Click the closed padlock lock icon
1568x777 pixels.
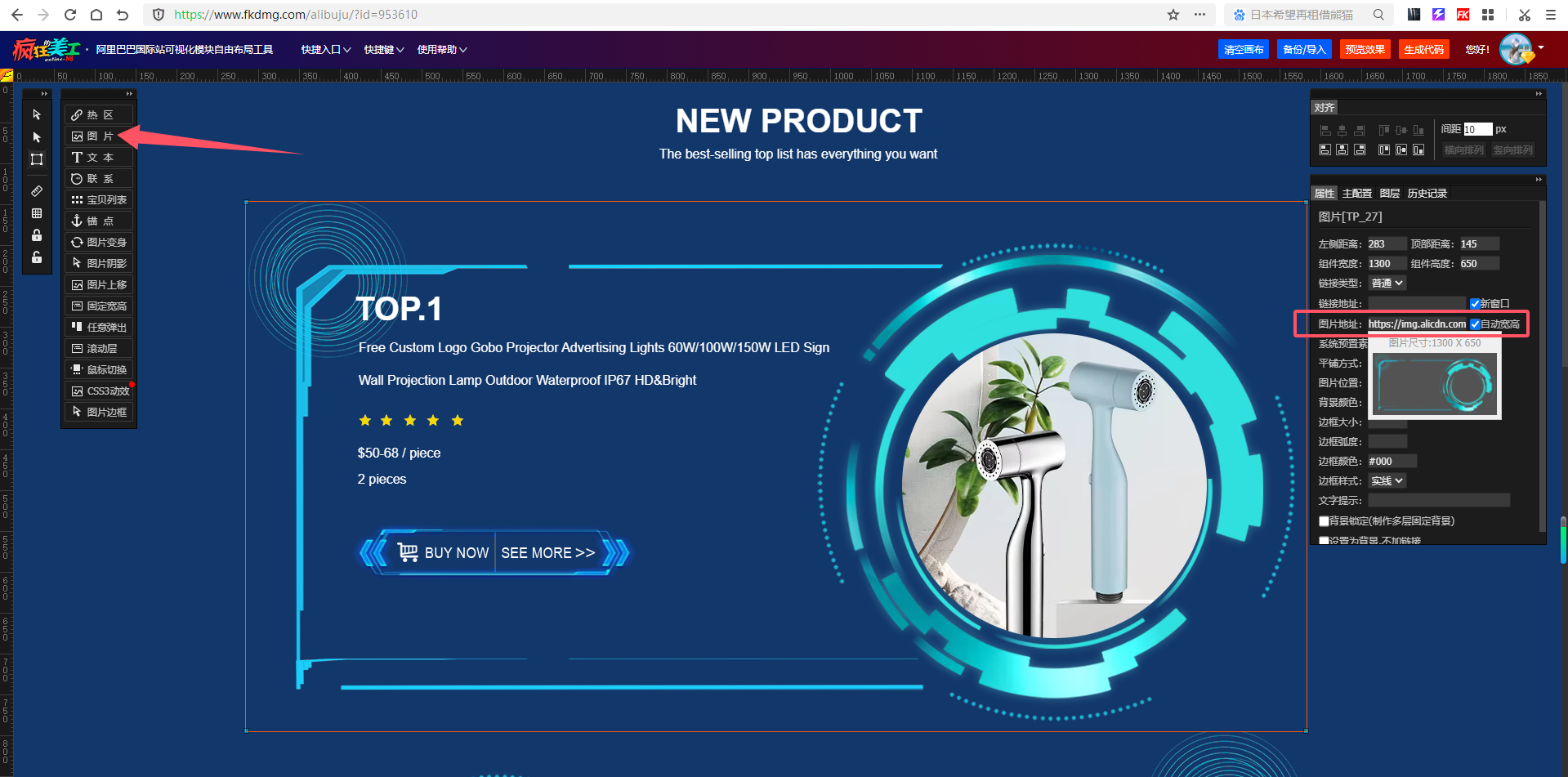click(x=37, y=235)
